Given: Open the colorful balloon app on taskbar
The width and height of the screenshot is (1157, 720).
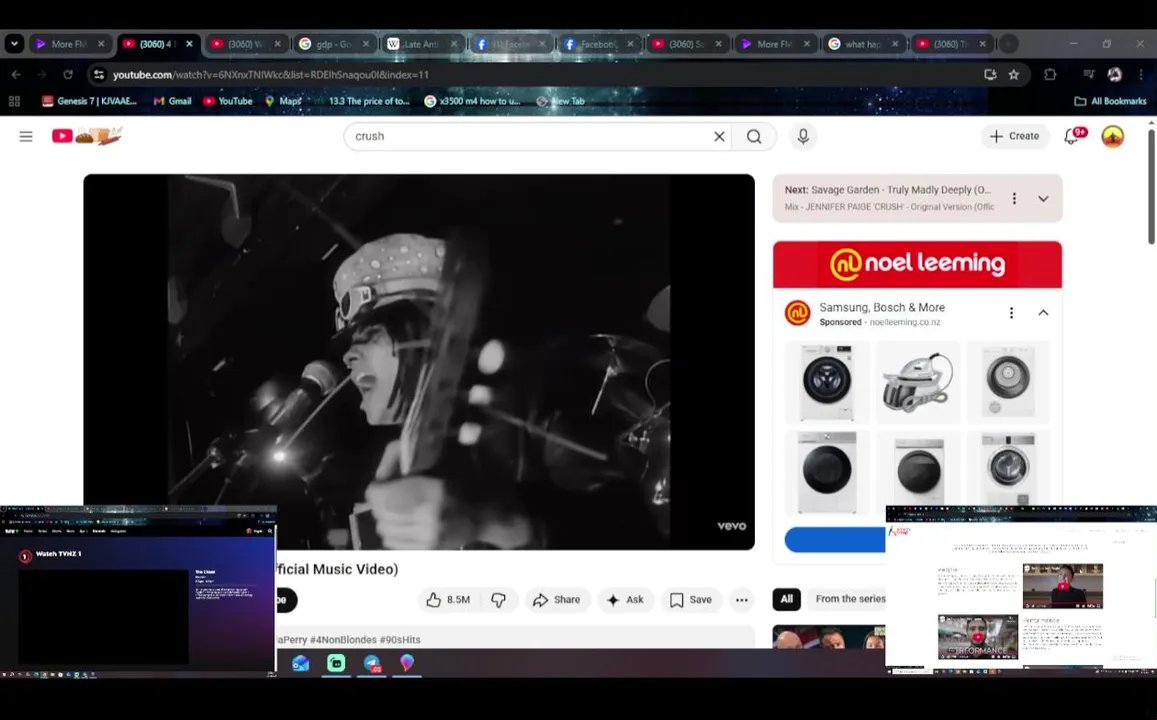Looking at the screenshot, I should [x=407, y=663].
